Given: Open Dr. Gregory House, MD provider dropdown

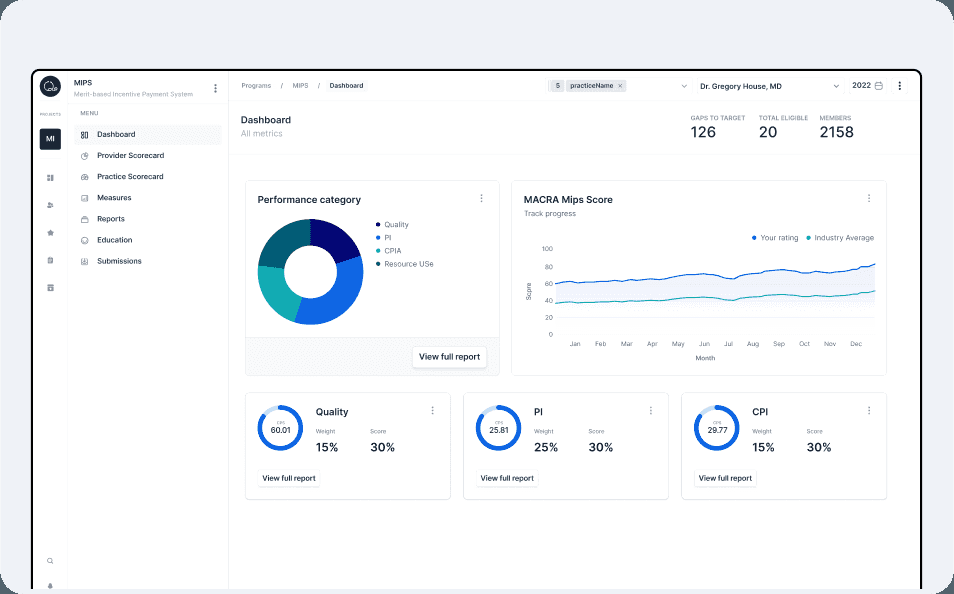Looking at the screenshot, I should pyautogui.click(x=769, y=86).
